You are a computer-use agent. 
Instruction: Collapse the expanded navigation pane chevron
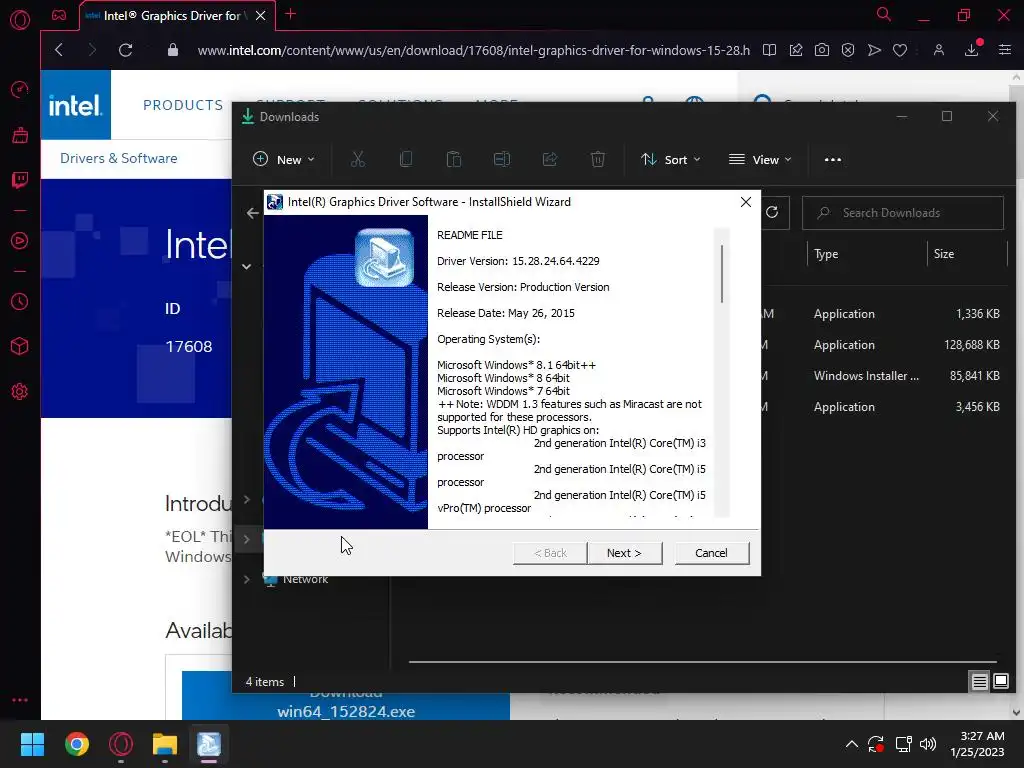coord(247,266)
